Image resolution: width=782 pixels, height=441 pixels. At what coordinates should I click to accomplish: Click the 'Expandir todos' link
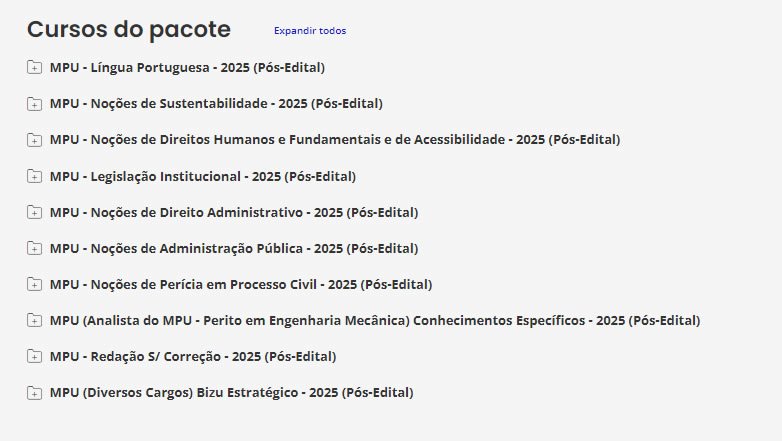coord(310,31)
